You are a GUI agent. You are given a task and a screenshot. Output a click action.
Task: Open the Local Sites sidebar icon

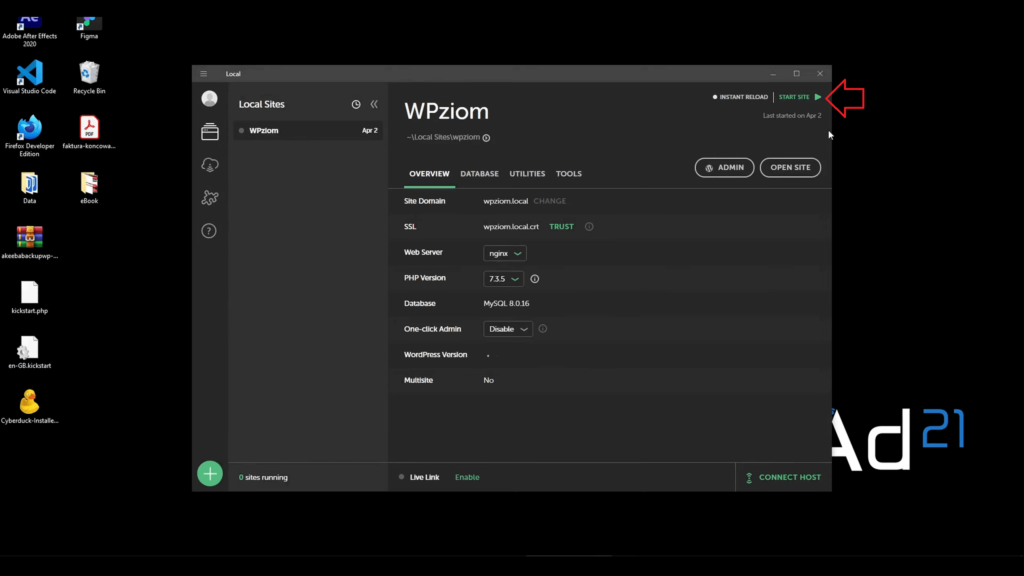coord(209,132)
